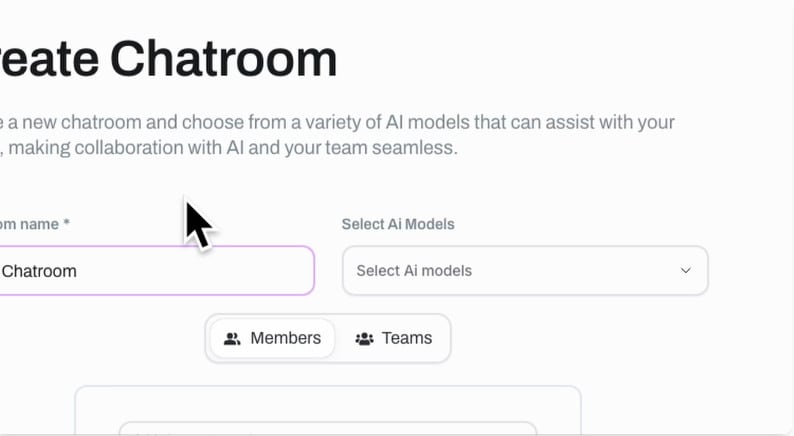Click the chevron arrow in Ai models dropdown
794x436 pixels.
click(686, 271)
